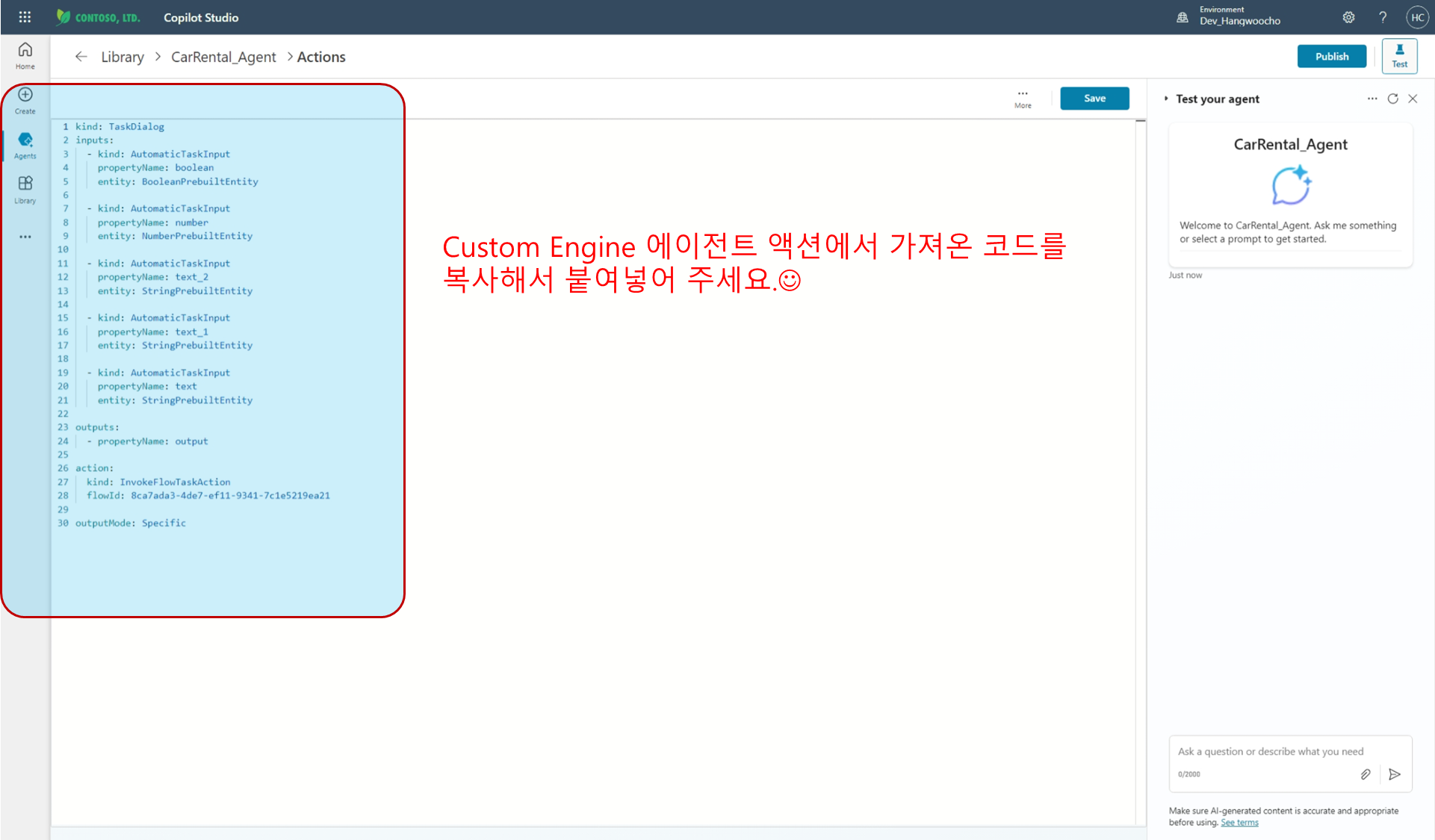The width and height of the screenshot is (1435, 840).
Task: Open the See terms link
Action: pos(1239,823)
